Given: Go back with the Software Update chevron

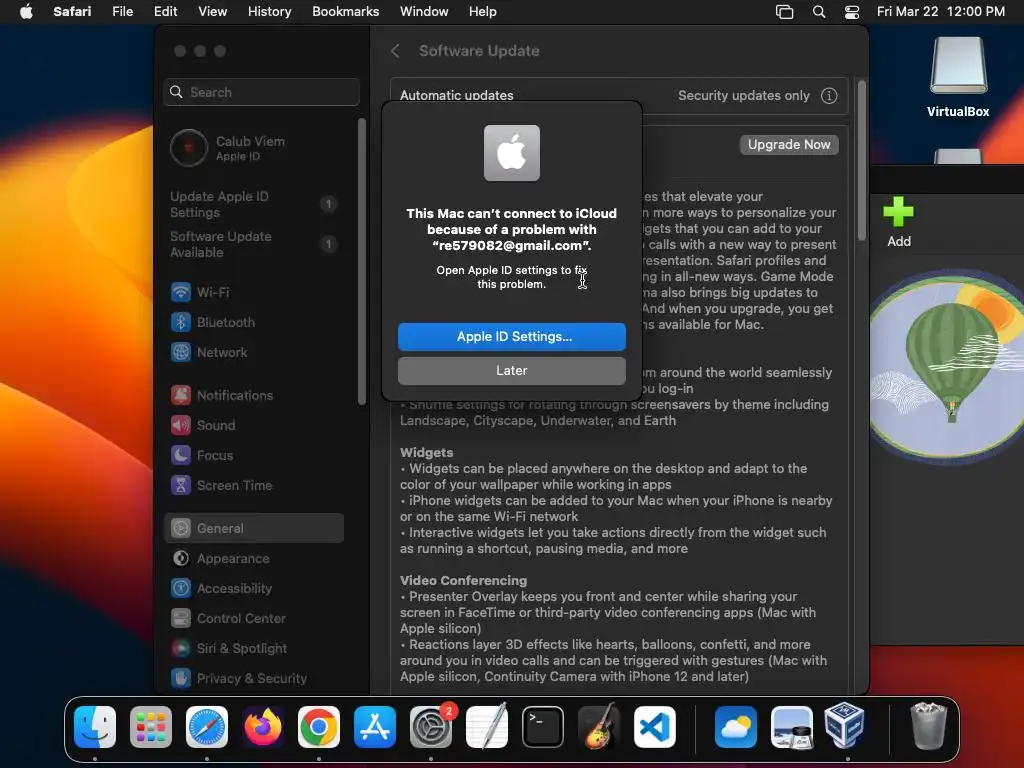Looking at the screenshot, I should 395,51.
